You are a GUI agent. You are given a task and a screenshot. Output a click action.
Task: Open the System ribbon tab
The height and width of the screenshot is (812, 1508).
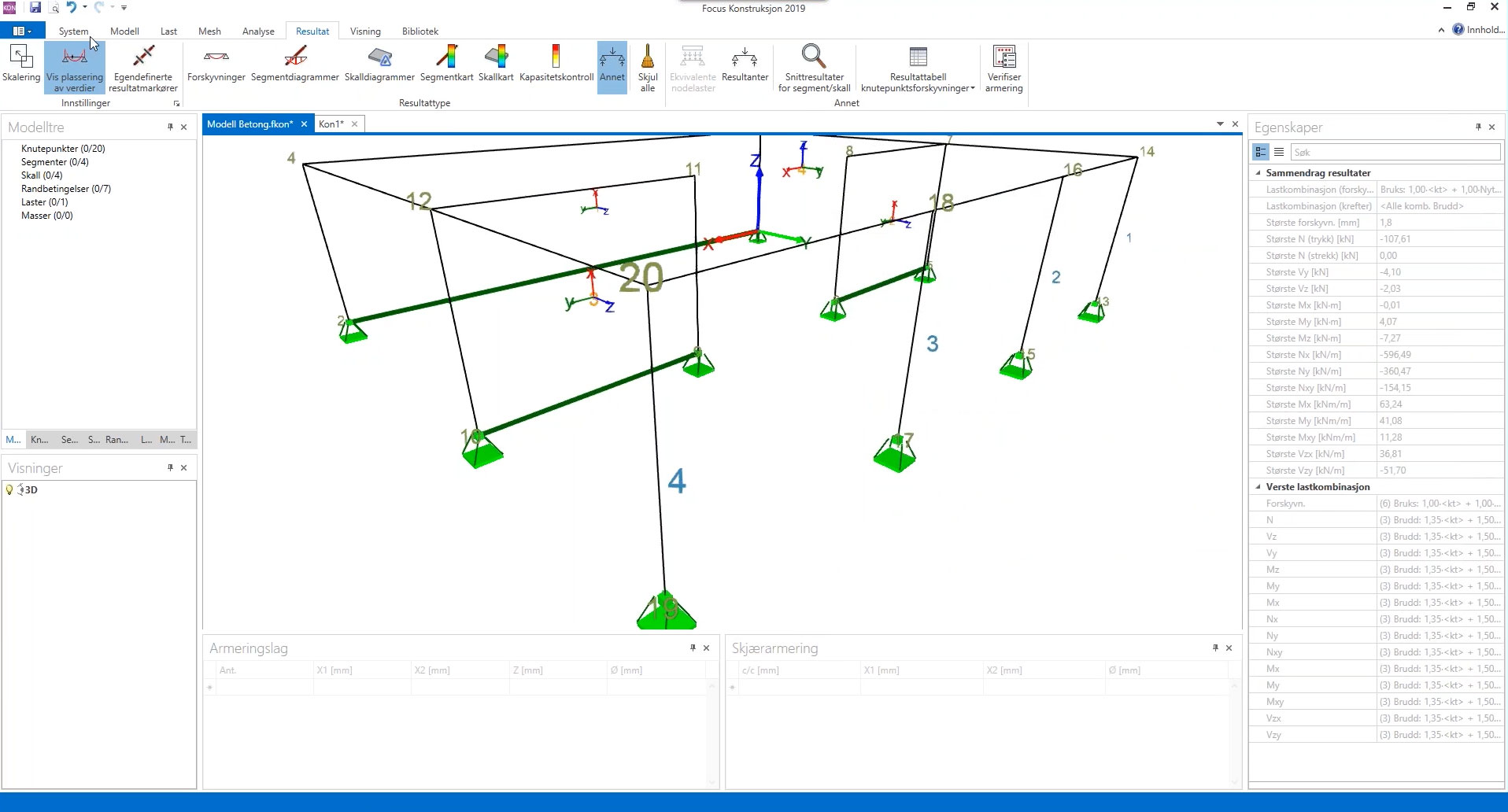tap(73, 31)
